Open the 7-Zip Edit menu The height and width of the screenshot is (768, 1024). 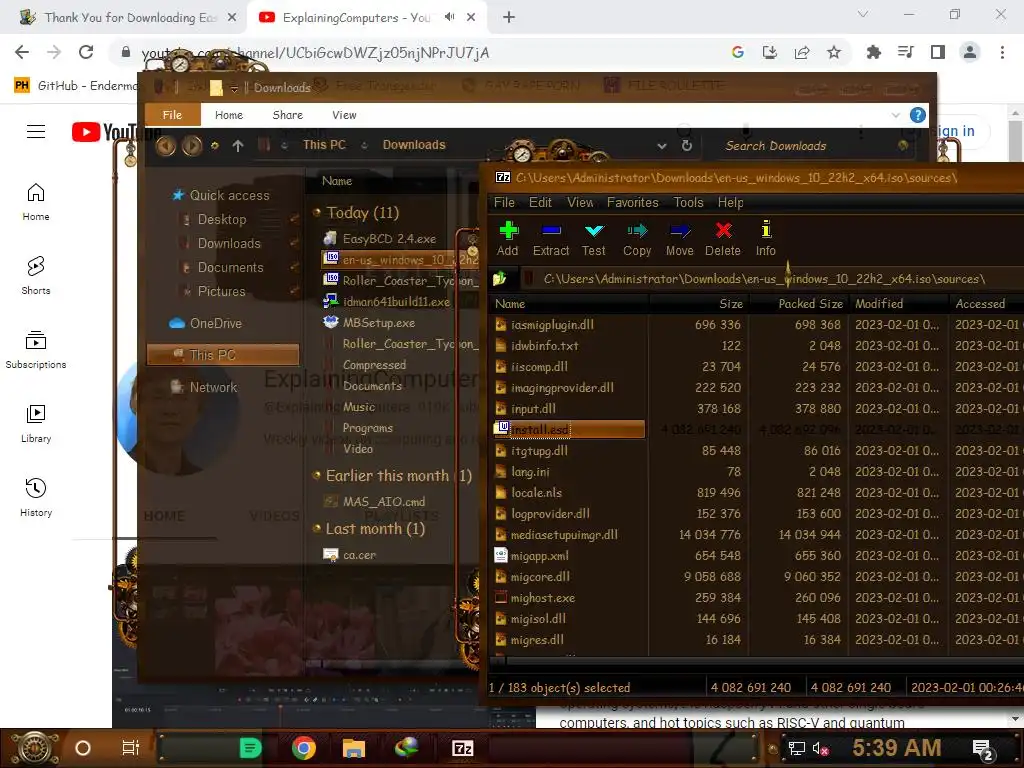540,202
